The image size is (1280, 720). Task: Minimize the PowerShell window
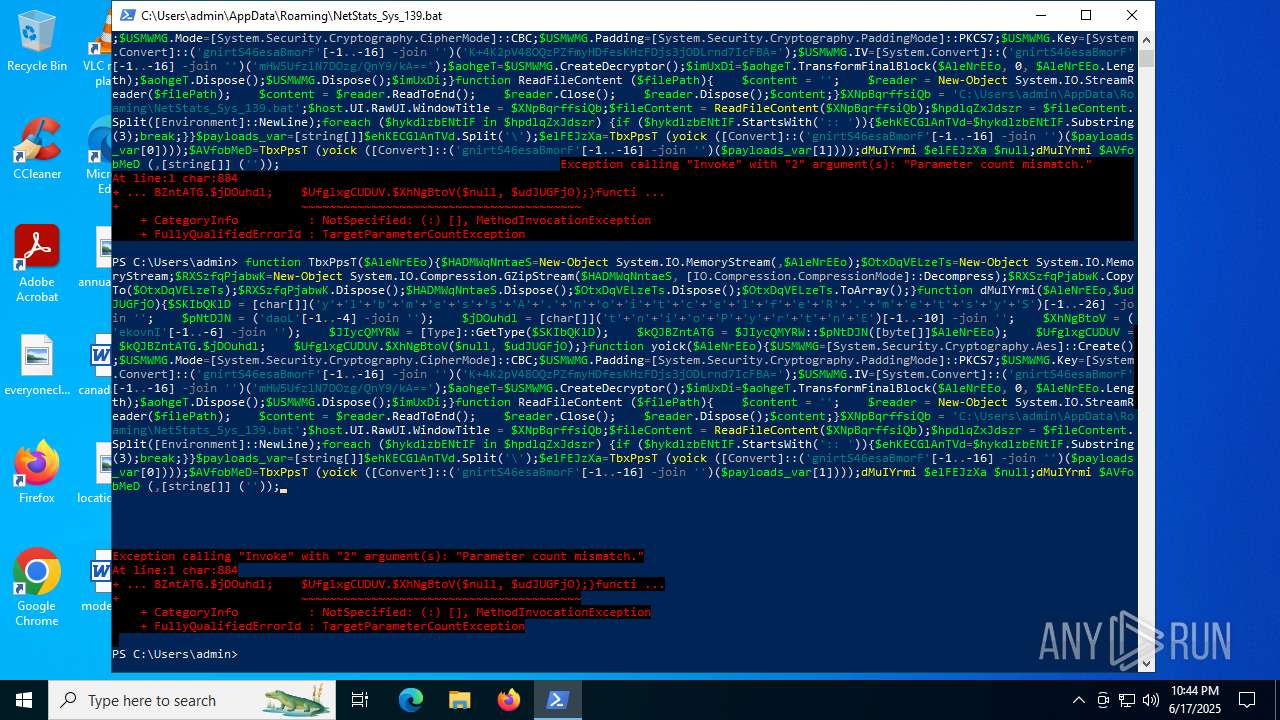click(1040, 16)
